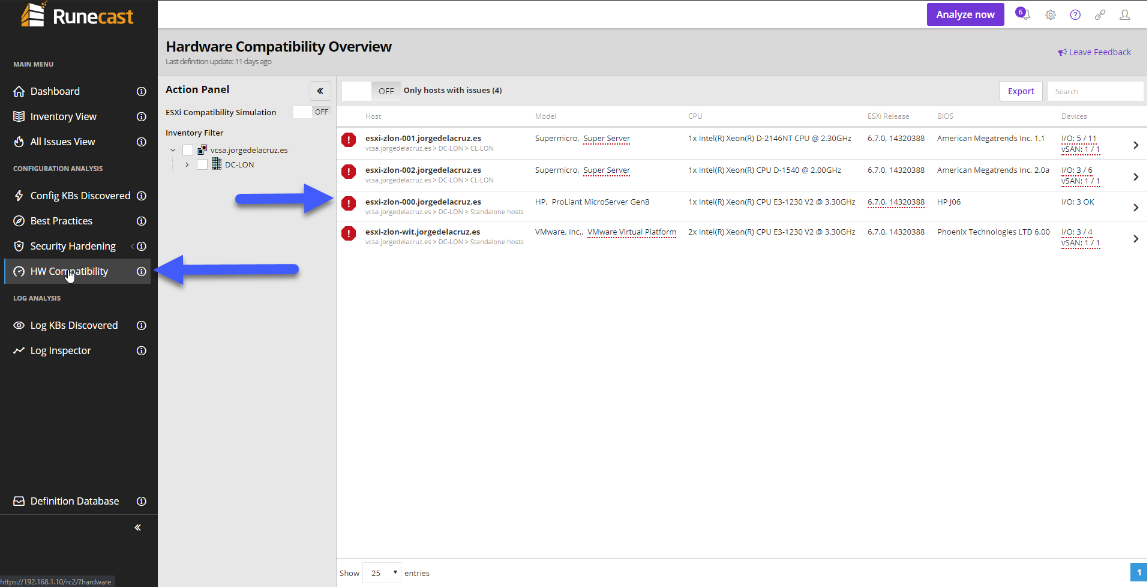Click the Export button

pos(1020,91)
